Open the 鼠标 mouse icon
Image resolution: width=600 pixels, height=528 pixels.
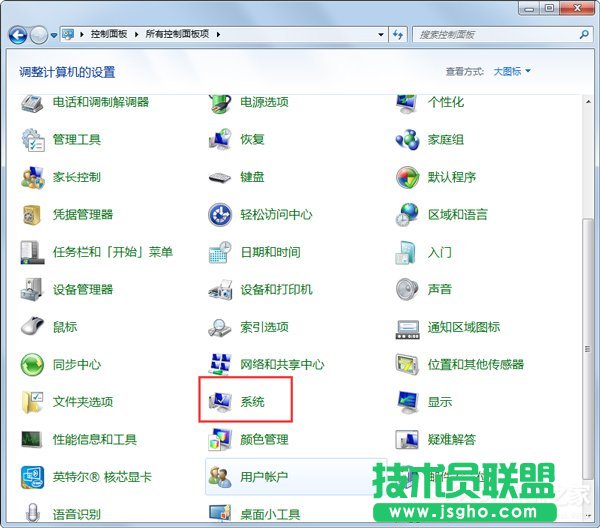[x=33, y=326]
